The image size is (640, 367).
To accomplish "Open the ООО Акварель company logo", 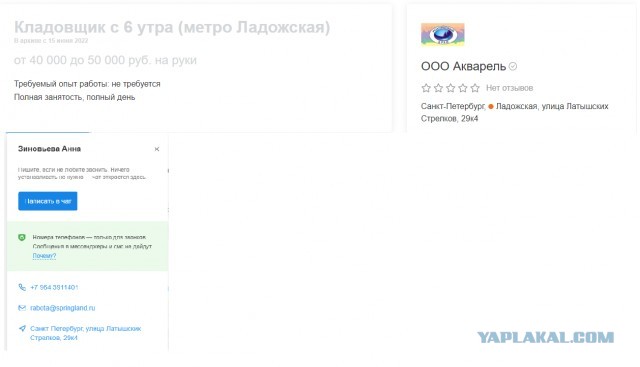I will pos(442,34).
